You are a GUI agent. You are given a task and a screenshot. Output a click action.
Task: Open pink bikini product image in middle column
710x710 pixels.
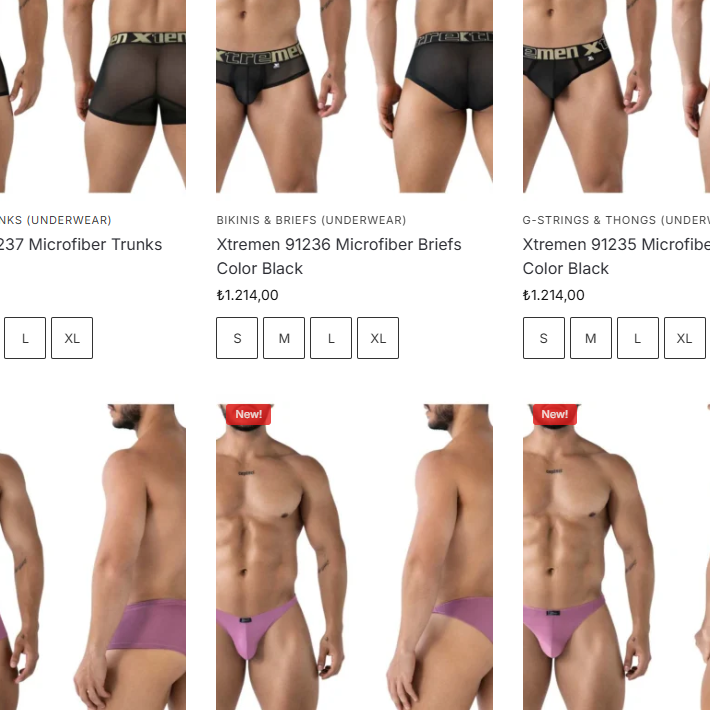(x=355, y=557)
